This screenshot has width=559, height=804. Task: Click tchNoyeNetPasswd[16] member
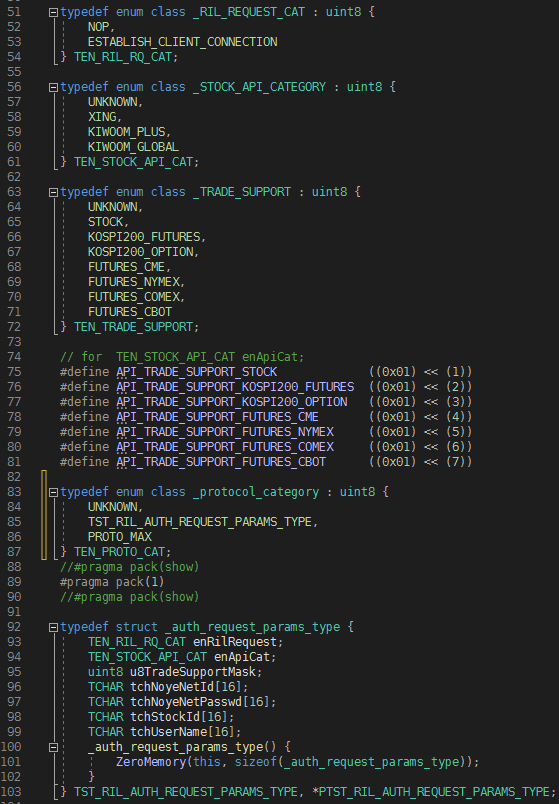[x=200, y=702]
